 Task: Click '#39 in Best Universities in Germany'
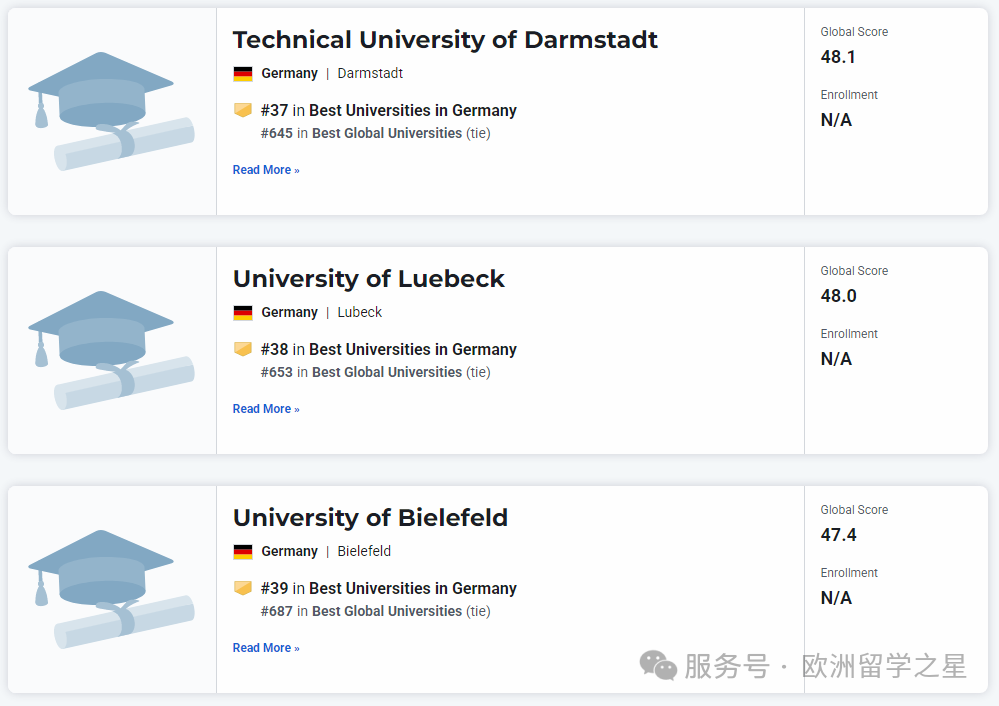click(x=389, y=589)
